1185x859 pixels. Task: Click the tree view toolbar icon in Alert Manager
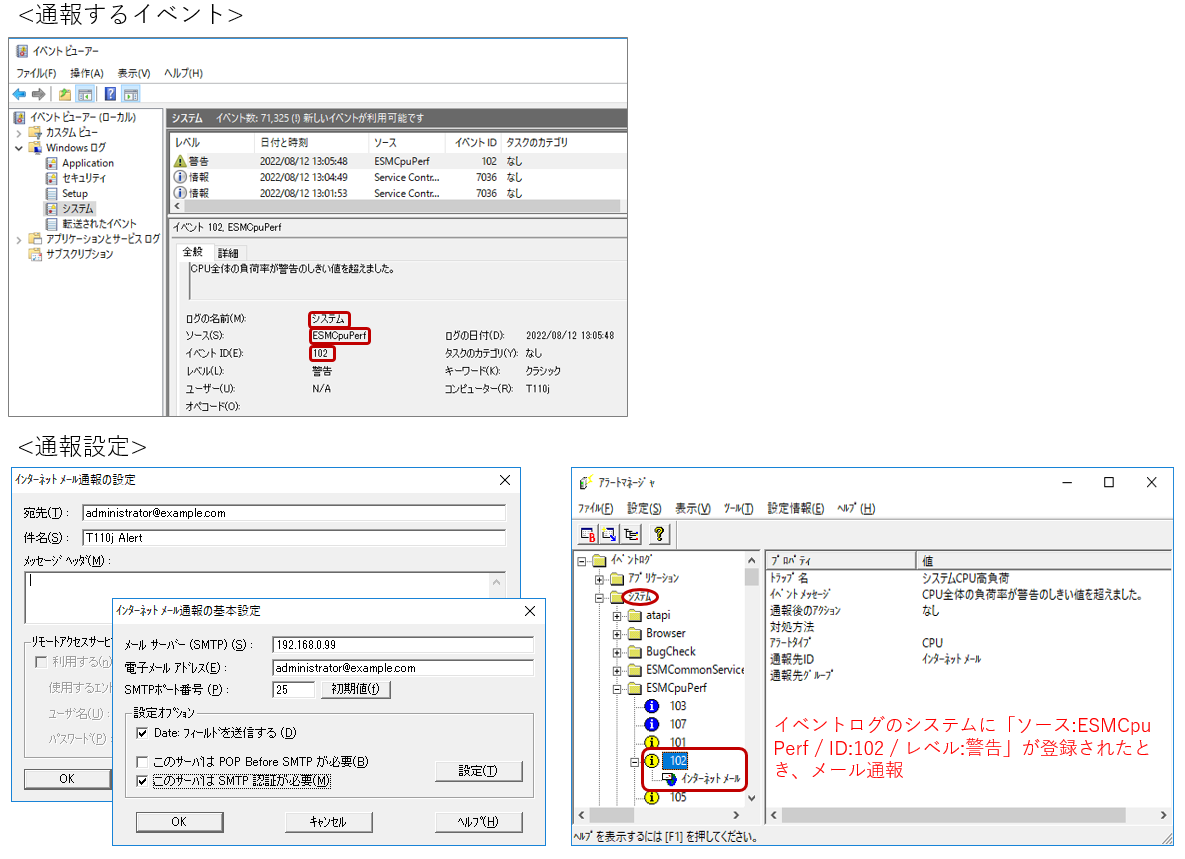tap(630, 533)
